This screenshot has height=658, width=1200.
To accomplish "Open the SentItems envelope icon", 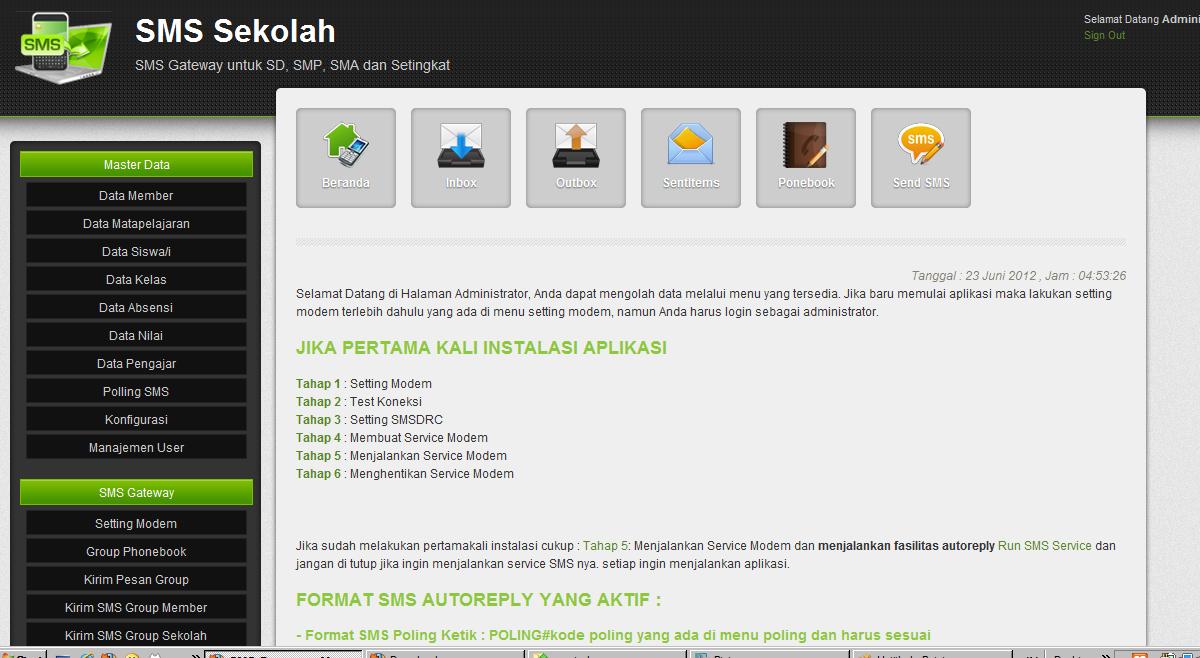I will (x=691, y=158).
